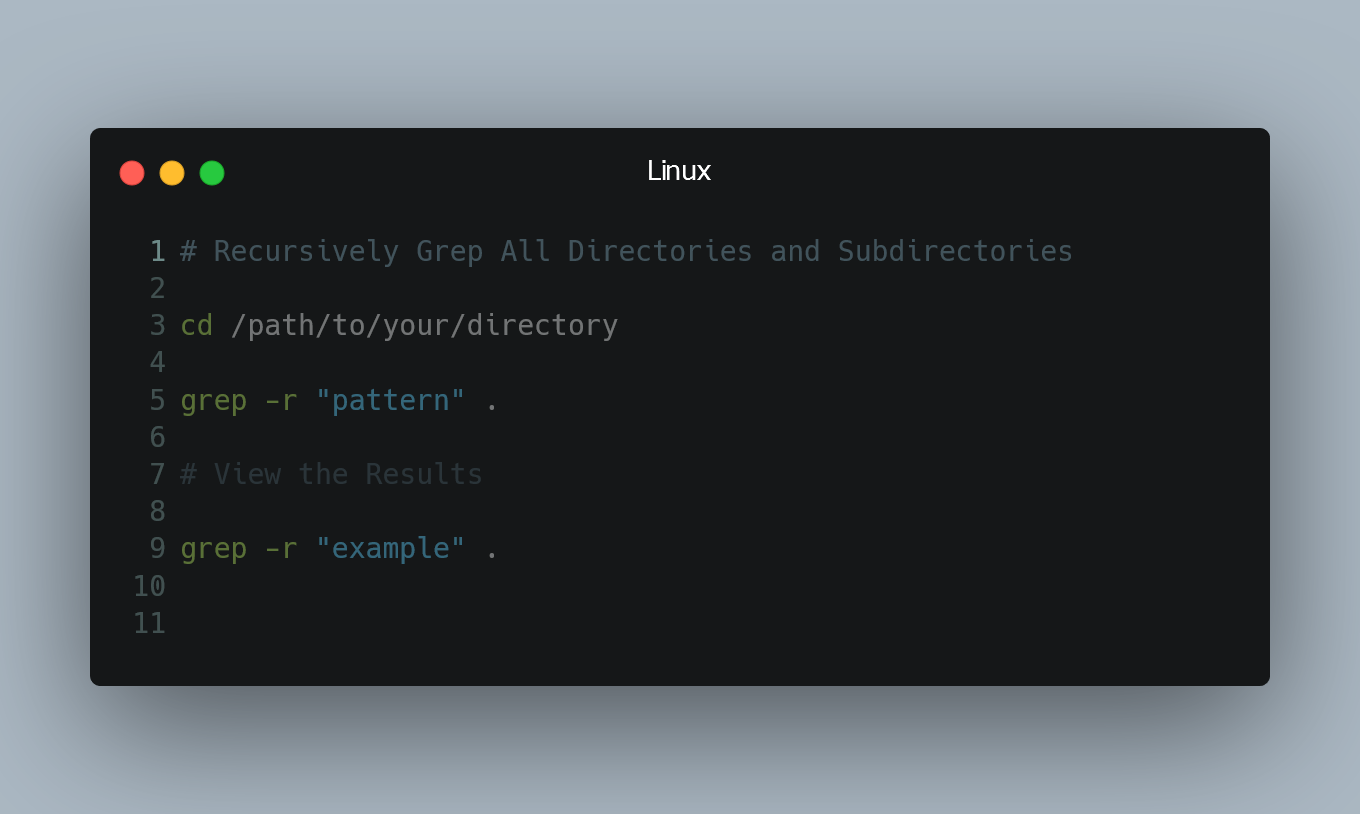The width and height of the screenshot is (1360, 814).
Task: Click line number 10 in gutter
Action: [149, 586]
